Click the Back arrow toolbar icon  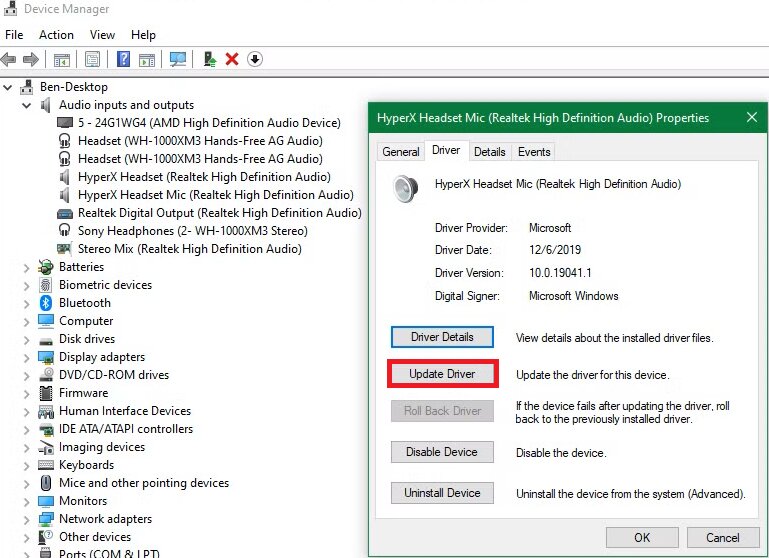9,59
